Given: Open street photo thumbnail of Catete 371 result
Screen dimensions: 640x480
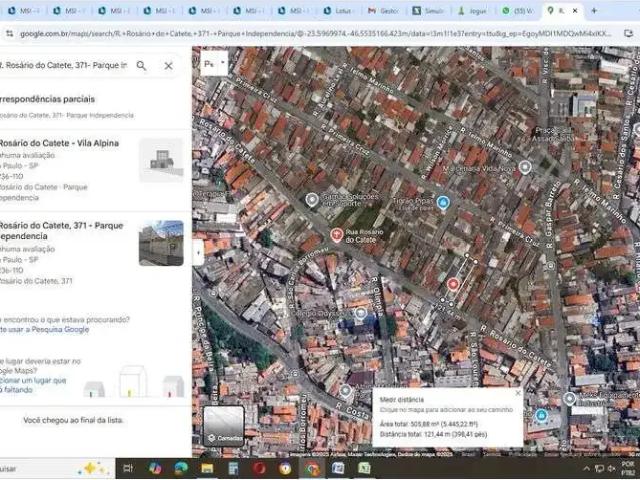Looking at the screenshot, I should click(x=161, y=243).
